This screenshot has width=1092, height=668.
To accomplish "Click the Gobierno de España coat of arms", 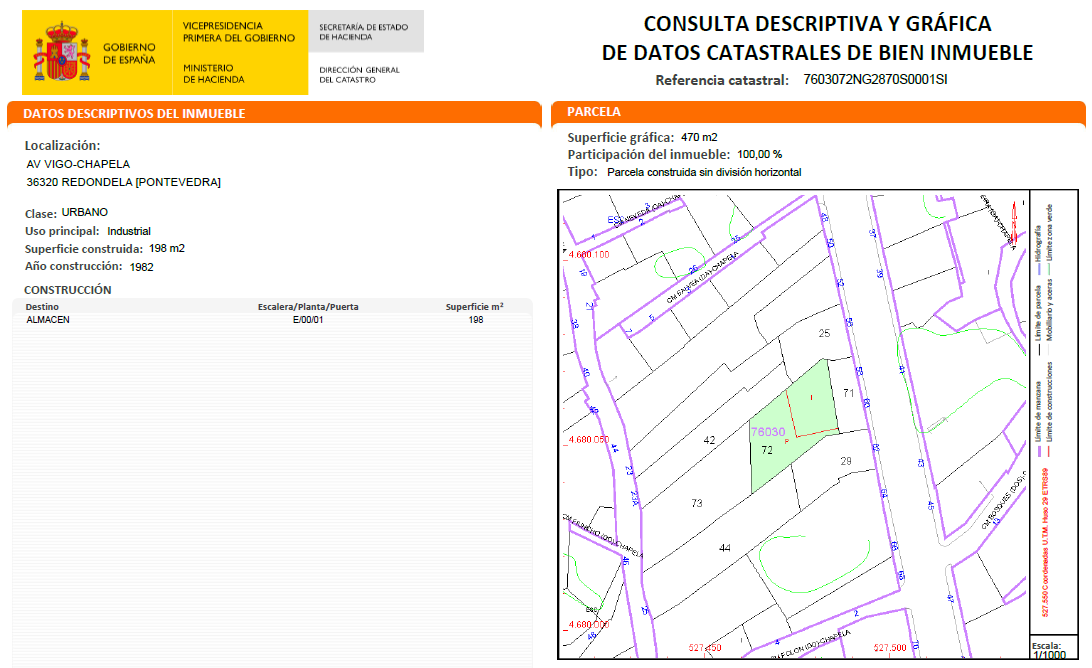I will pos(62,53).
